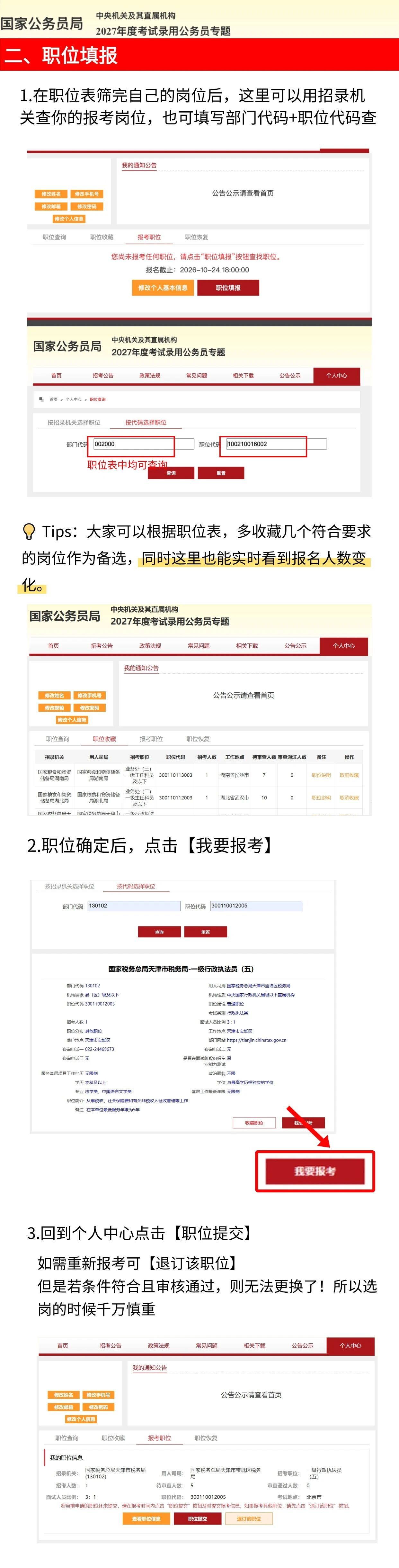Click 个人中心 in the breadcrumb trail
Screen dimensions: 399x1568
point(74,400)
